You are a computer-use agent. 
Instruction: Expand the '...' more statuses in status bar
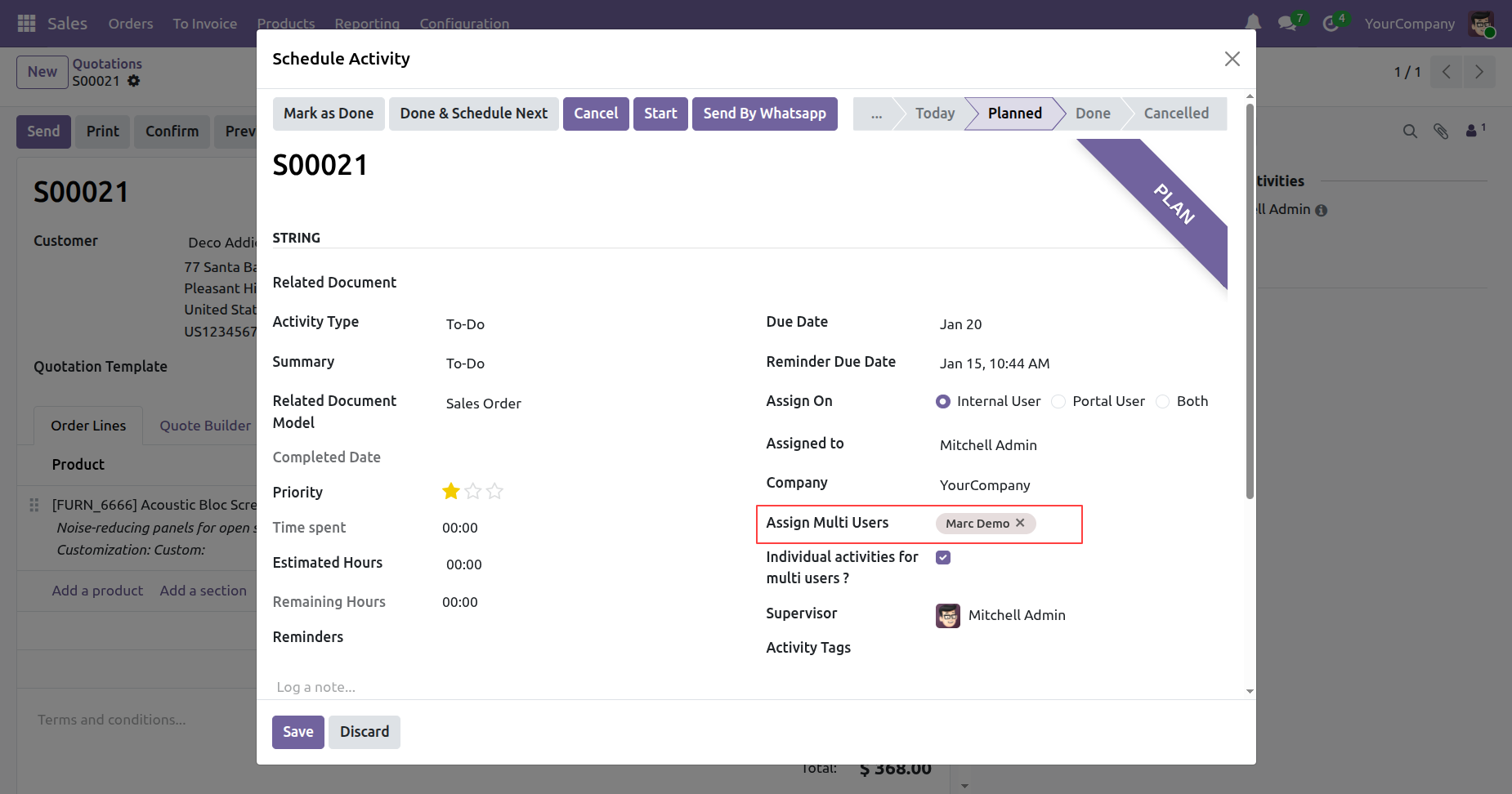click(x=876, y=114)
